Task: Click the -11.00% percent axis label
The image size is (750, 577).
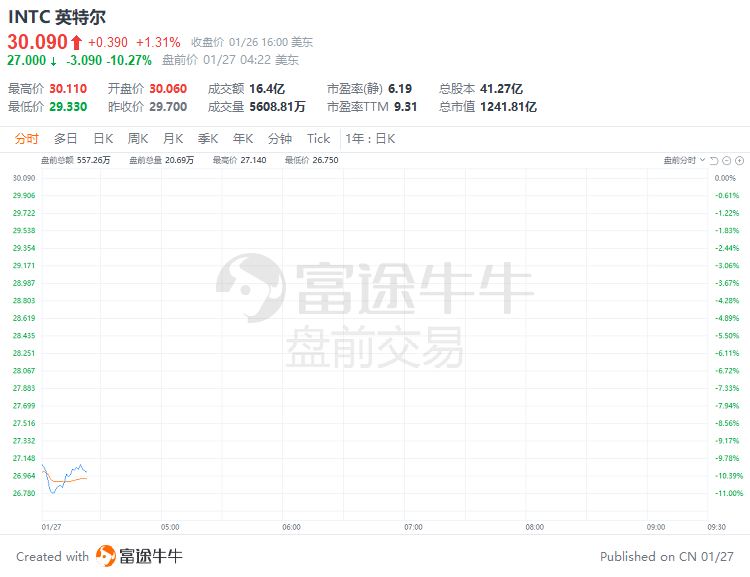Action: [x=729, y=493]
